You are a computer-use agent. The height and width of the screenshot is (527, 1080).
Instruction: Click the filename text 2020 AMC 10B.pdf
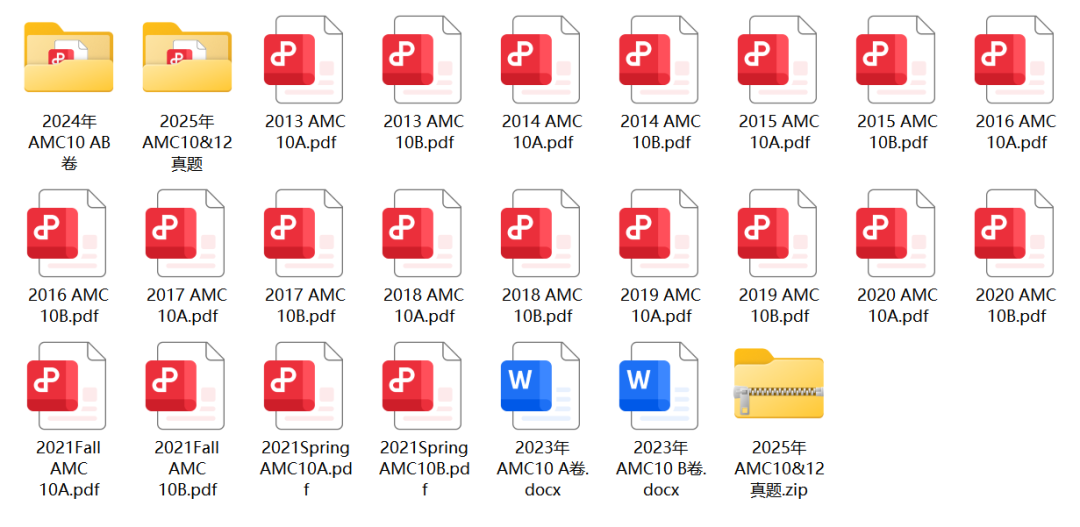tap(1017, 305)
